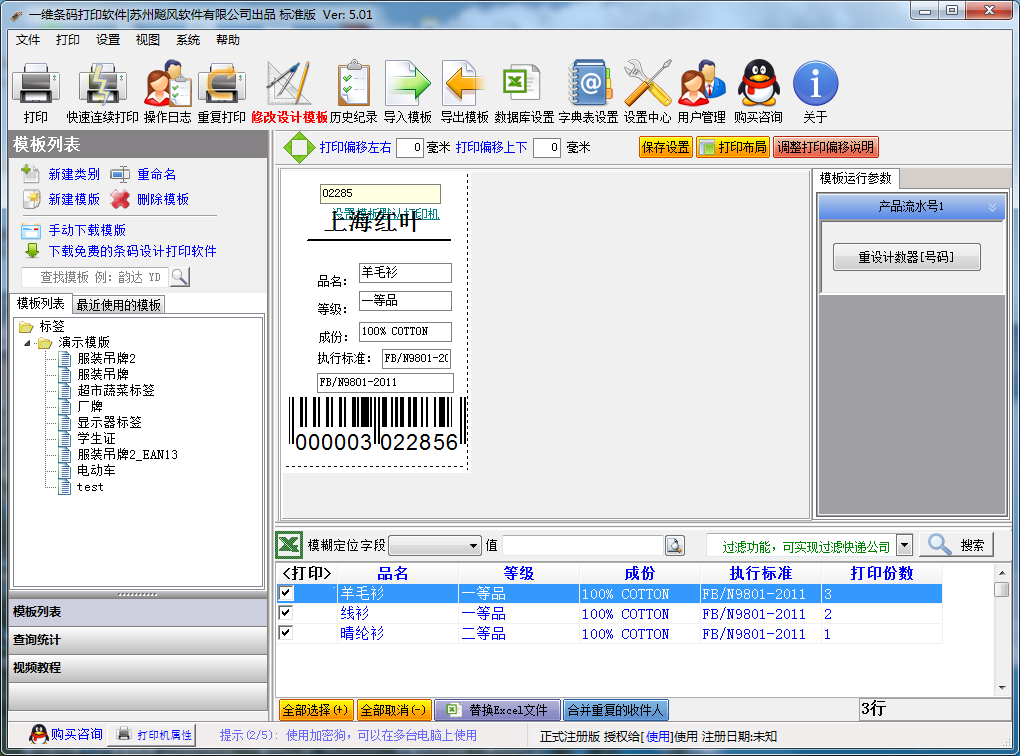Click the 打印偏移左右 offset input field
This screenshot has width=1020, height=756.
point(410,148)
